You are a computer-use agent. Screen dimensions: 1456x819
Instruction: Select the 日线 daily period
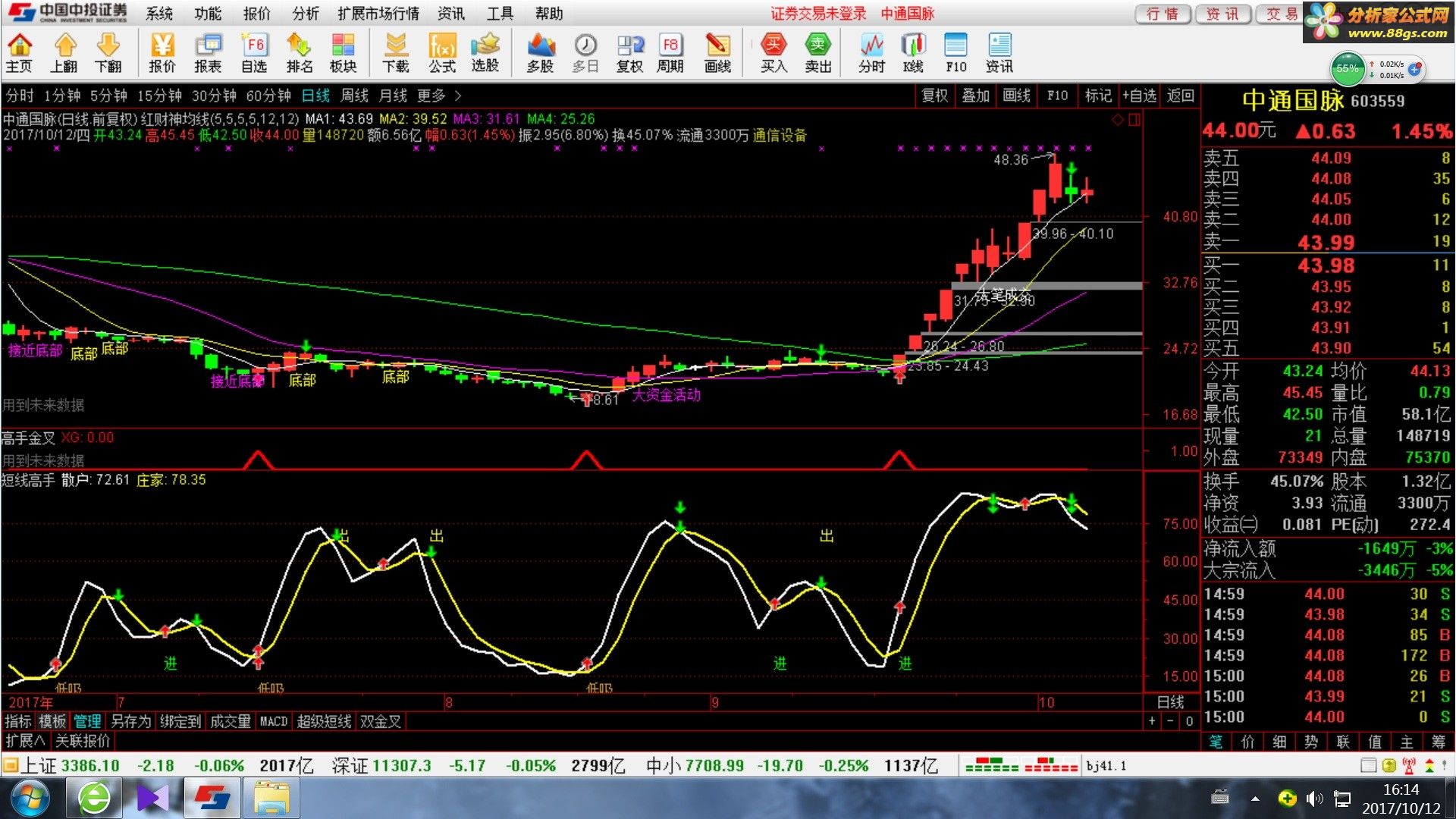coord(315,96)
